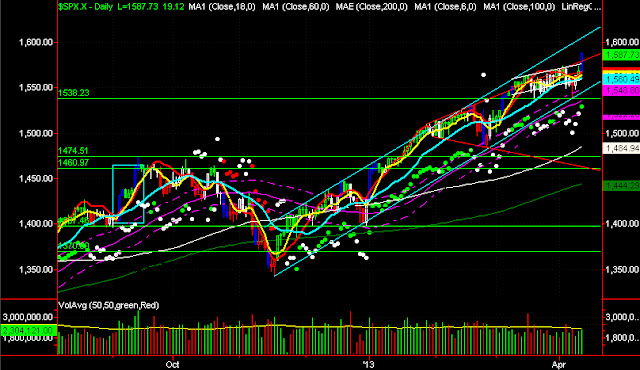
Task: Click the '13 year date axis label
Action: click(x=369, y=364)
